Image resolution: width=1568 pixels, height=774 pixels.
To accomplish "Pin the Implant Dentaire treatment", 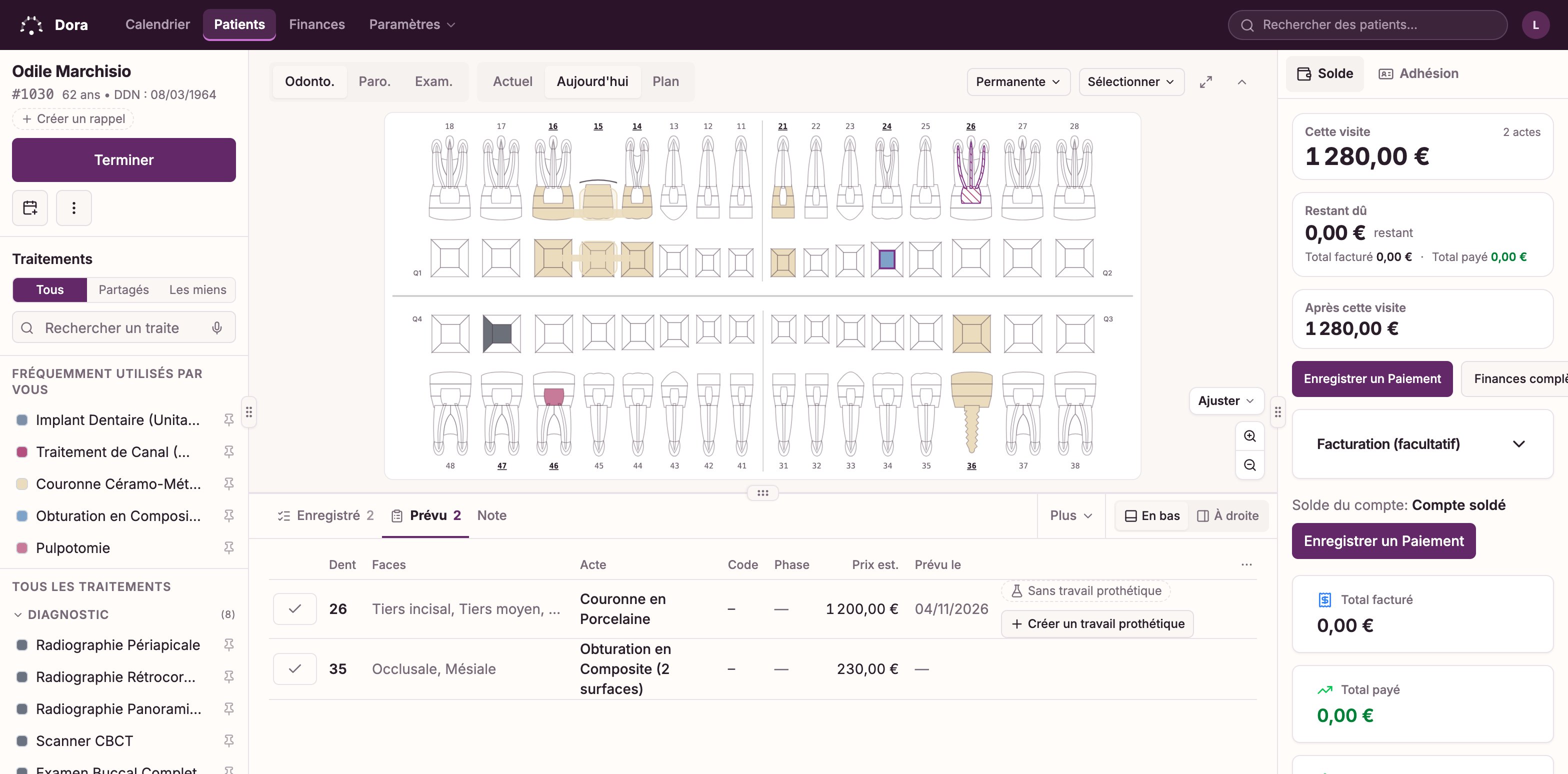I will tap(229, 420).
